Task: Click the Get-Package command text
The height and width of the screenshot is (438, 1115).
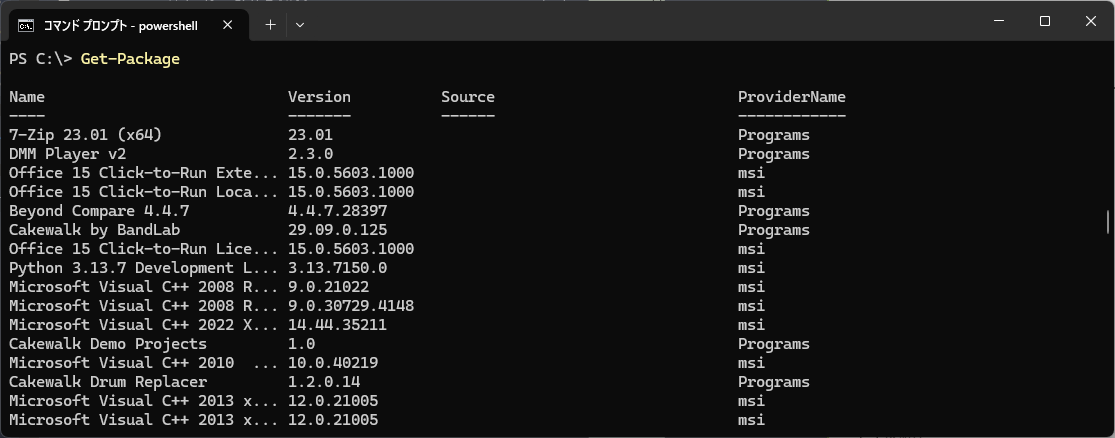Action: (x=130, y=59)
